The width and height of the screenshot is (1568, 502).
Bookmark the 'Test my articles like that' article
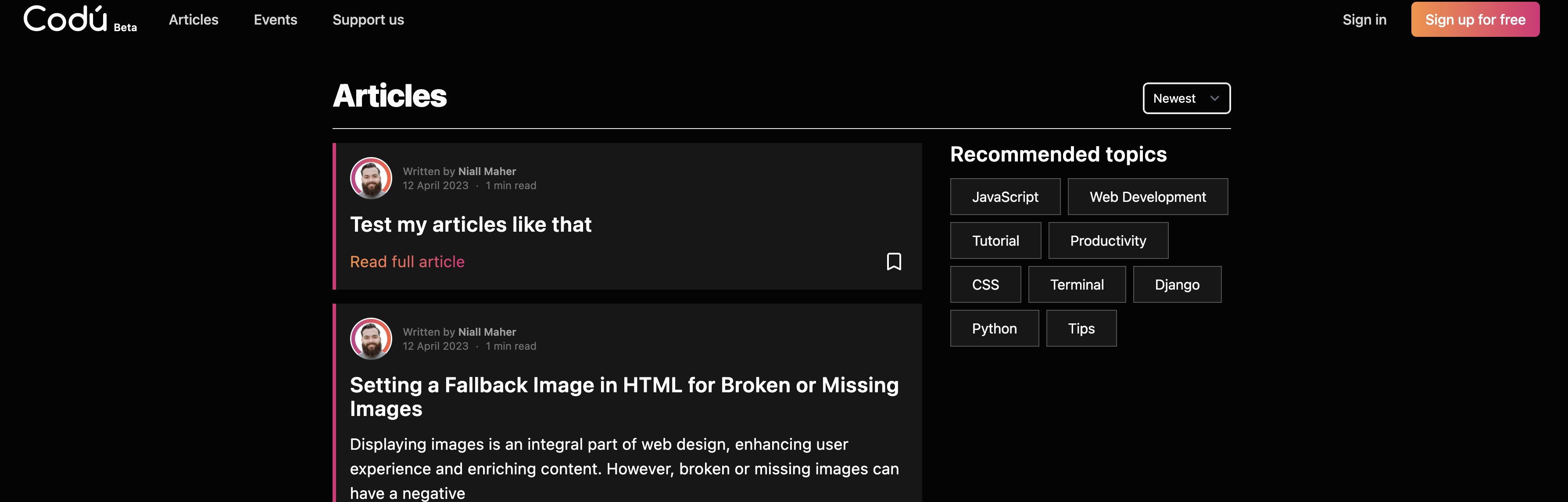pos(894,262)
